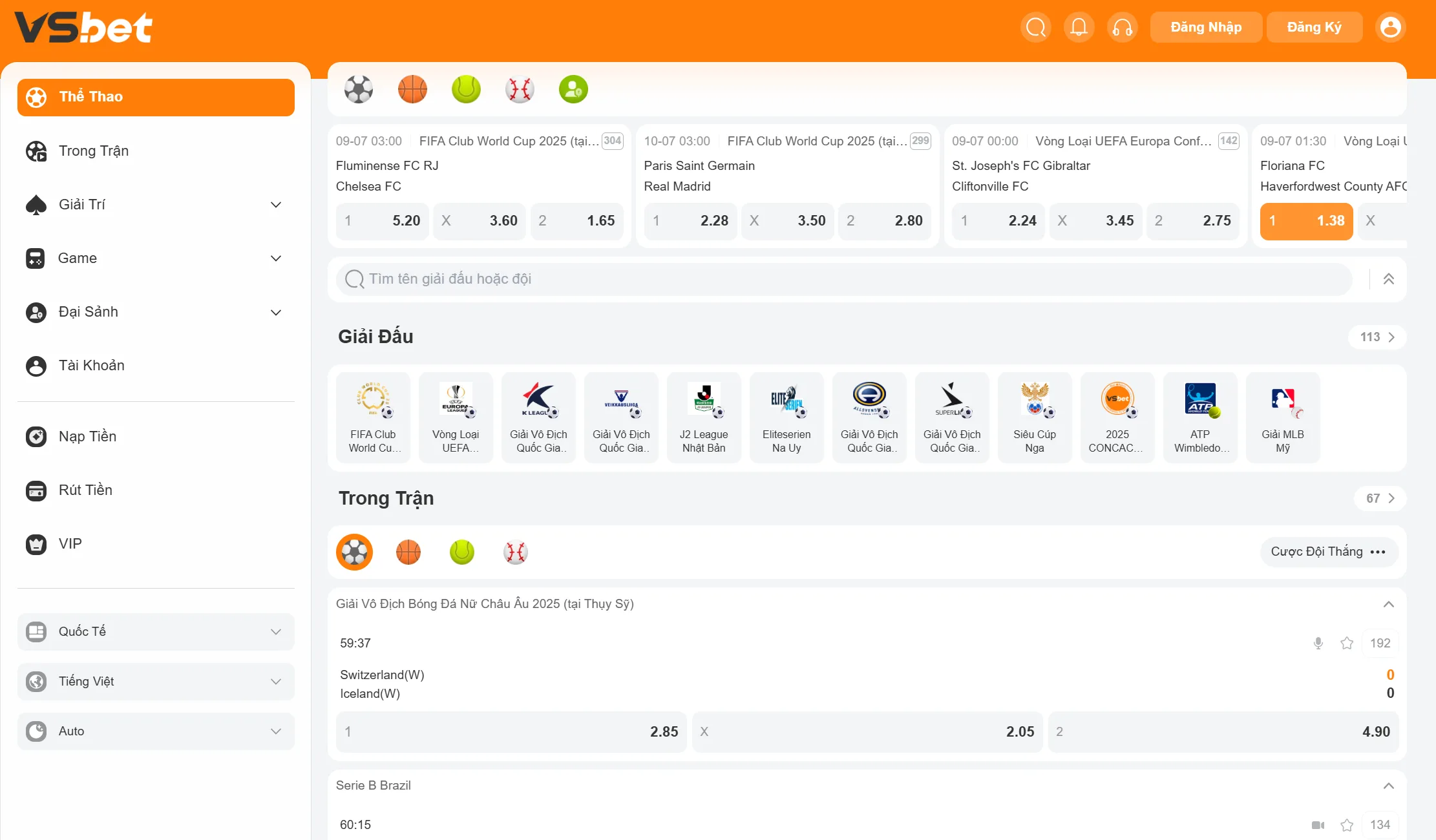Click video camera icon on Serie B match
The width and height of the screenshot is (1436, 840).
pos(1318,824)
